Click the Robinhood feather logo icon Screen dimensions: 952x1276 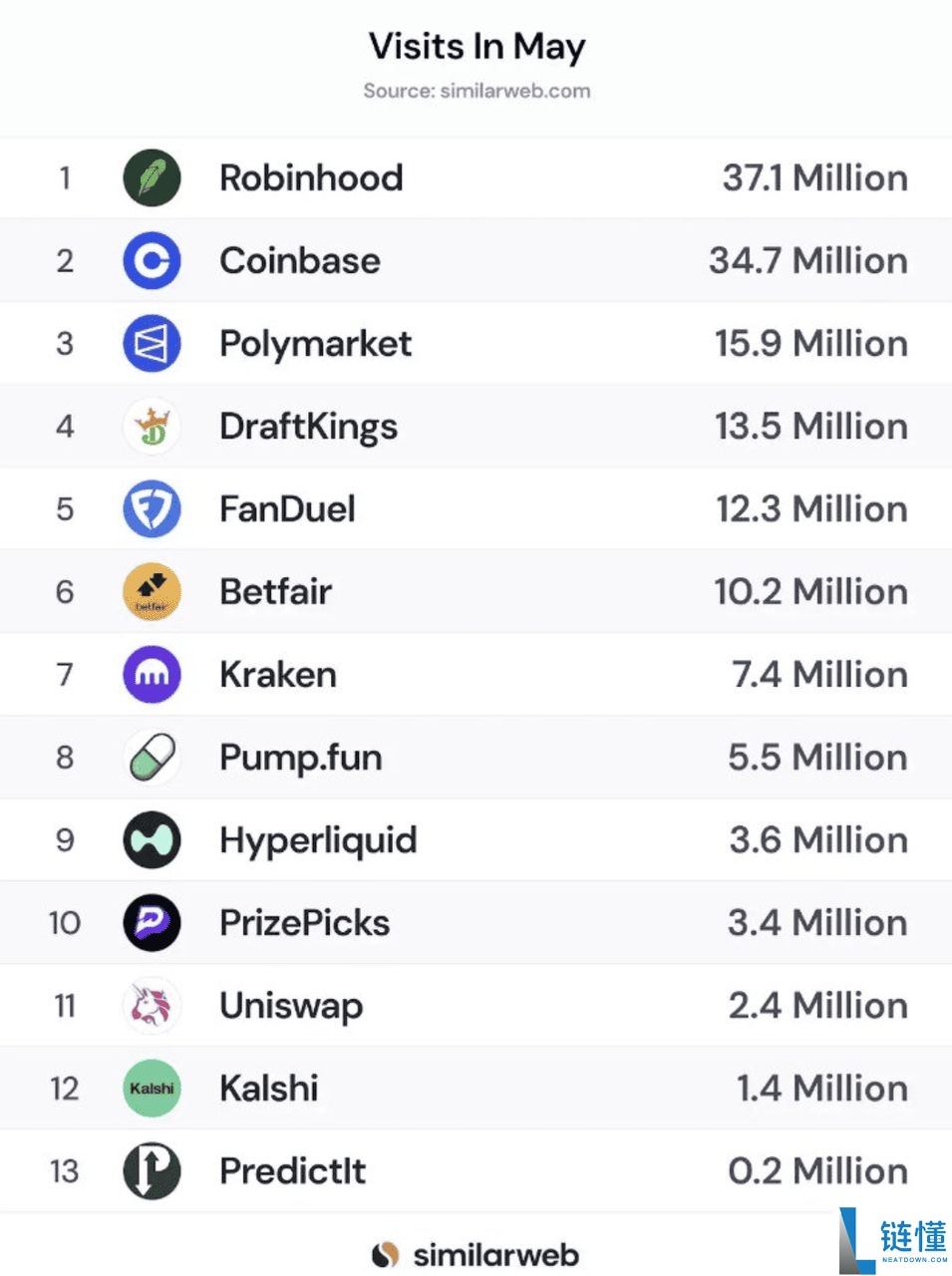pyautogui.click(x=152, y=178)
